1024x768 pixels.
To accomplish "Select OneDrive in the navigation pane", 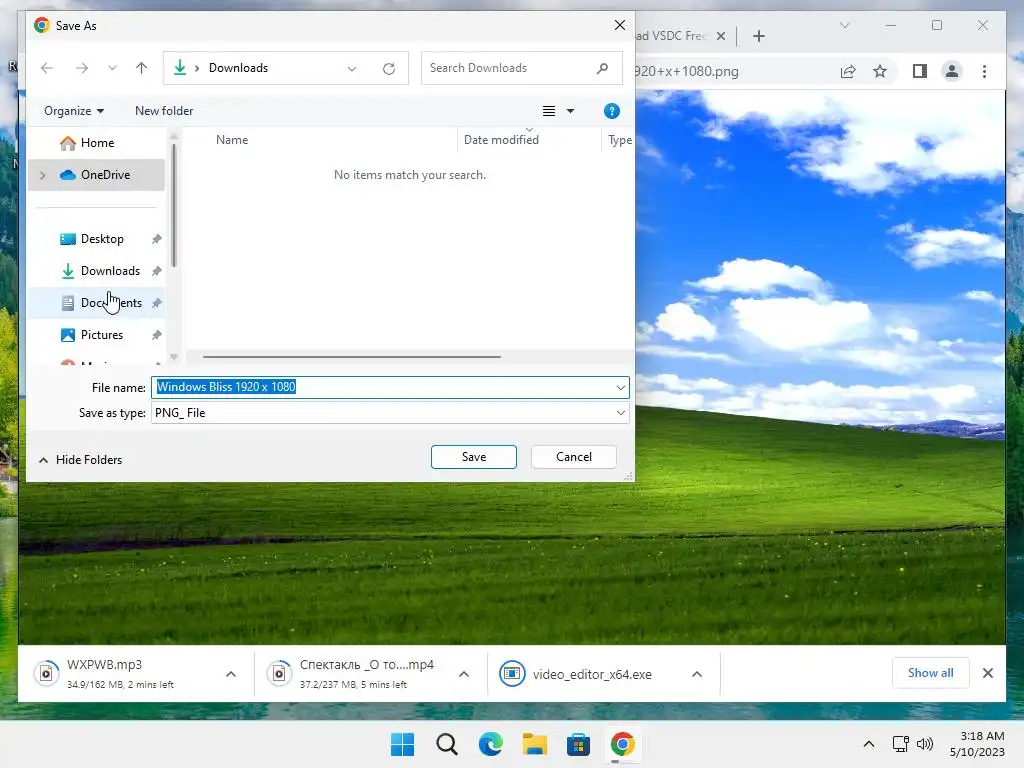I will 97,175.
